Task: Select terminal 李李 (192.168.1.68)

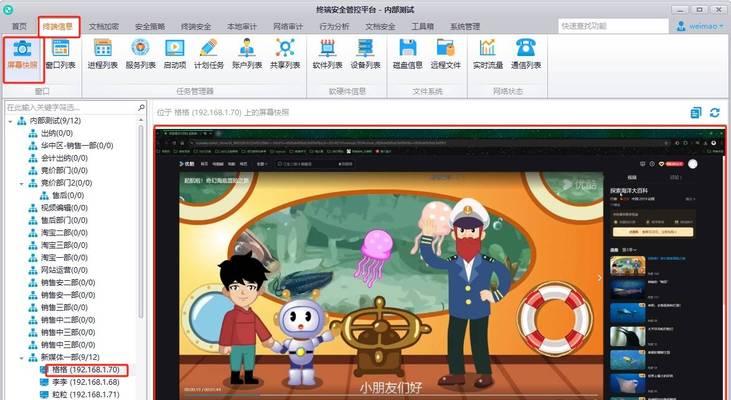Action: pyautogui.click(x=85, y=382)
